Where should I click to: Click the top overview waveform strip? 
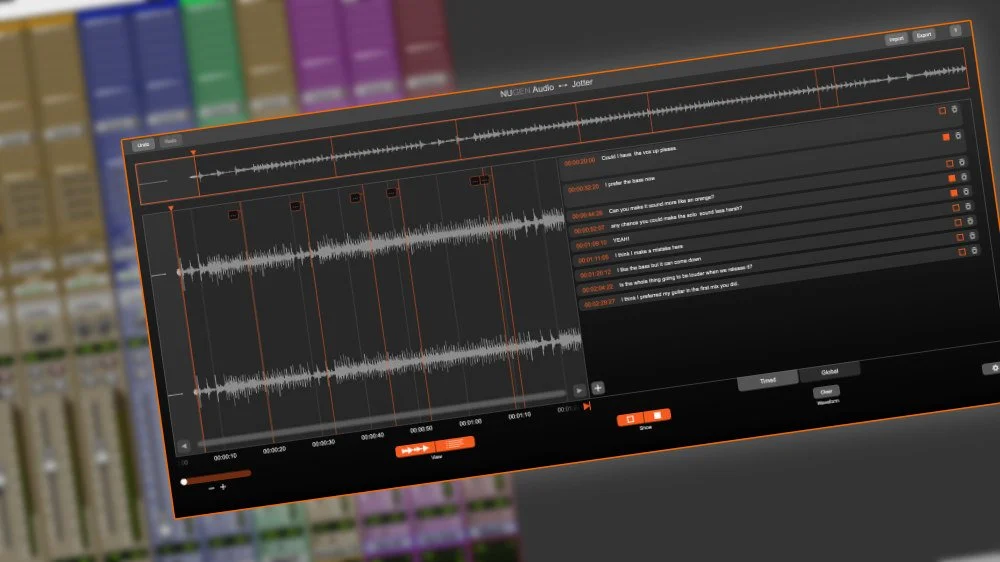pos(552,124)
